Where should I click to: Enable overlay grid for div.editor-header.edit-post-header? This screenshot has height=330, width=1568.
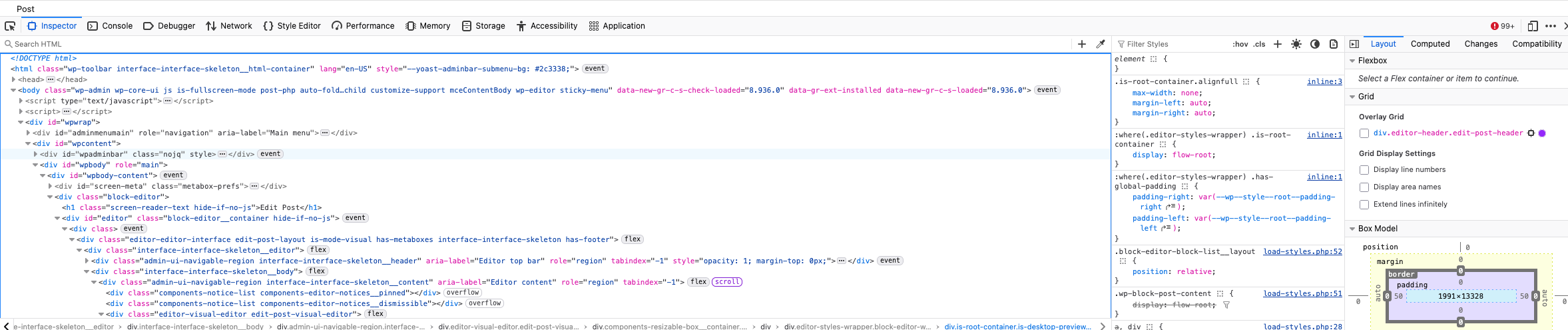[x=1364, y=133]
